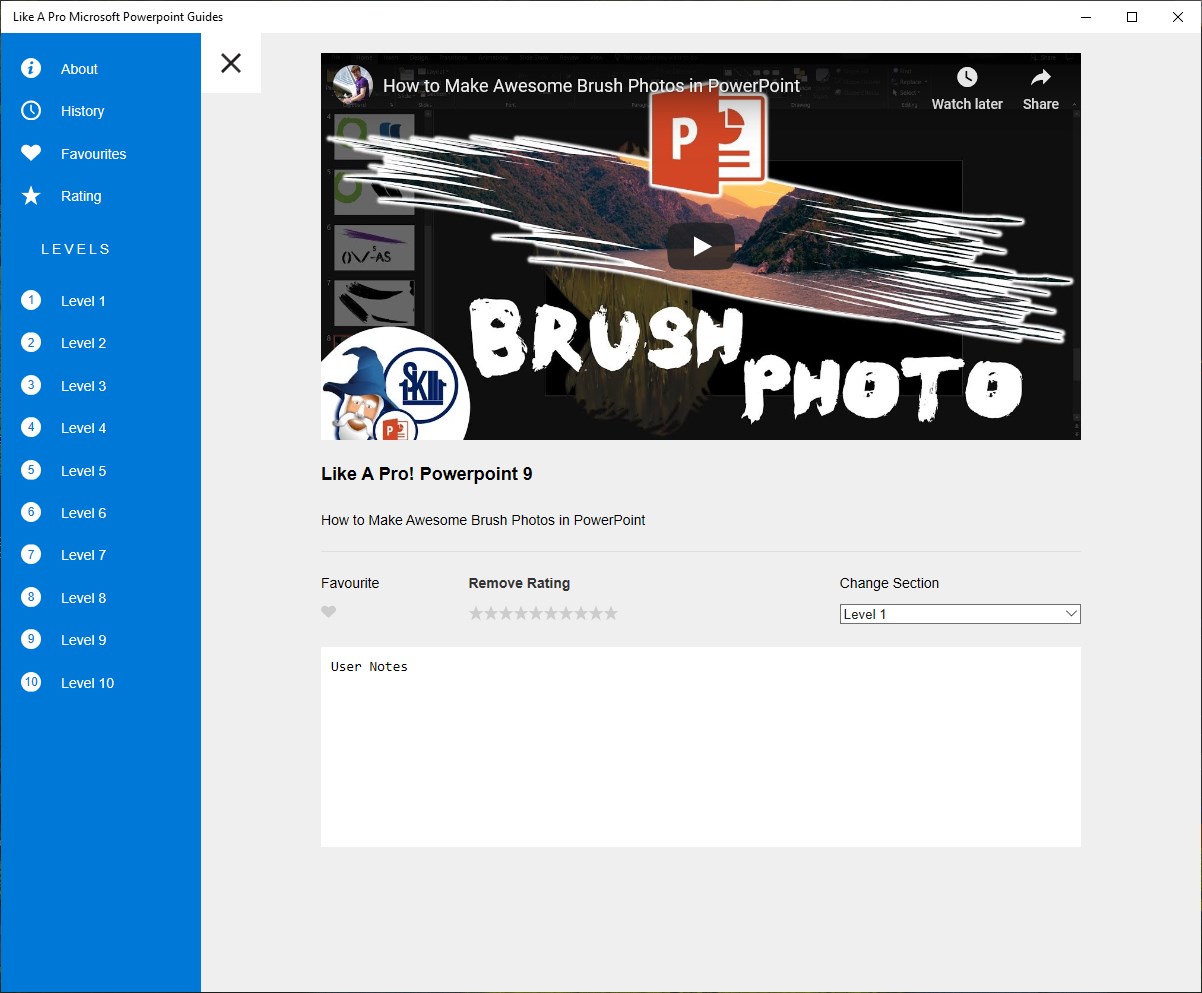Open the video title link in player
This screenshot has width=1202, height=993.
click(591, 86)
